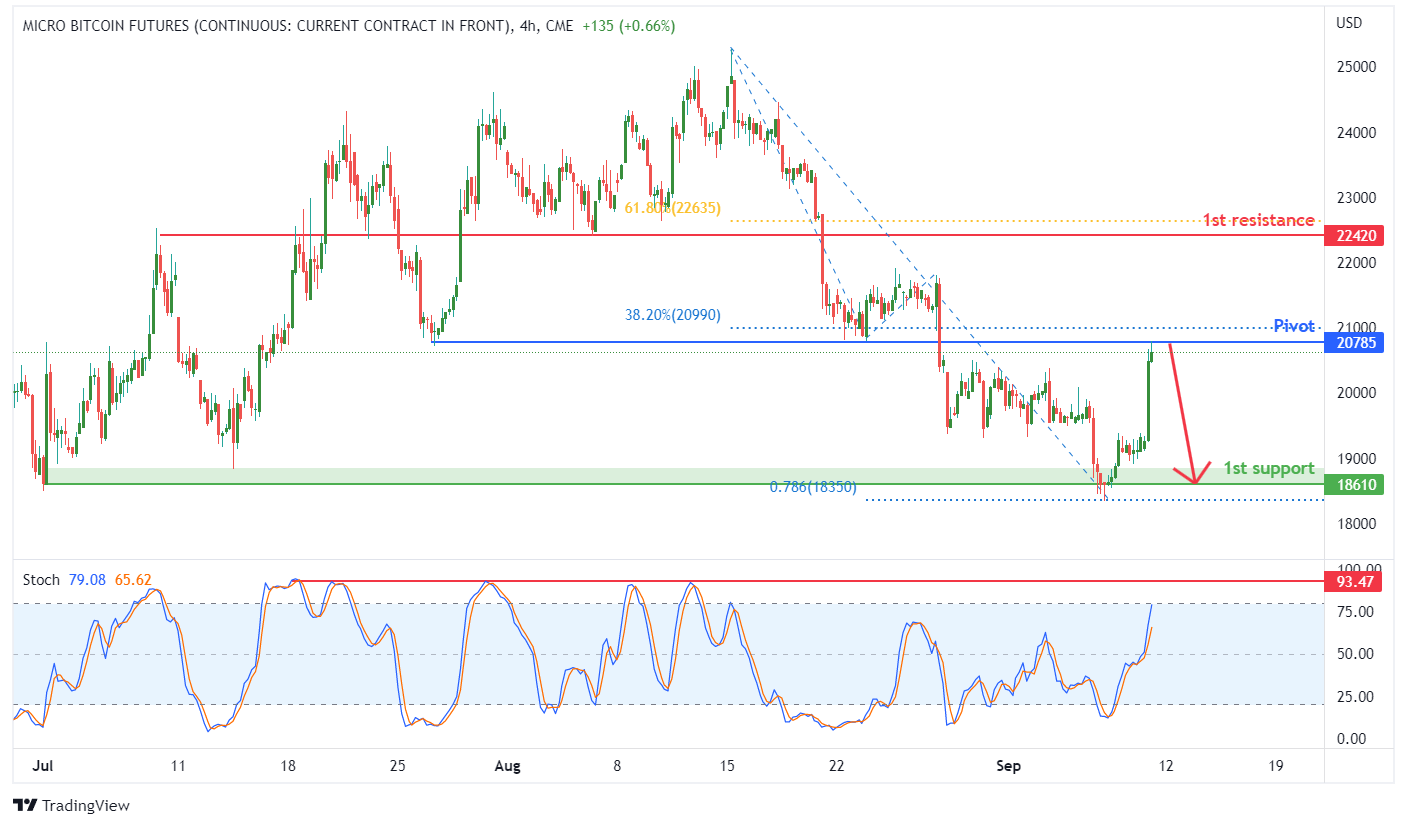Click the 'Aug' date on time axis
The width and height of the screenshot is (1407, 827).
coord(508,766)
